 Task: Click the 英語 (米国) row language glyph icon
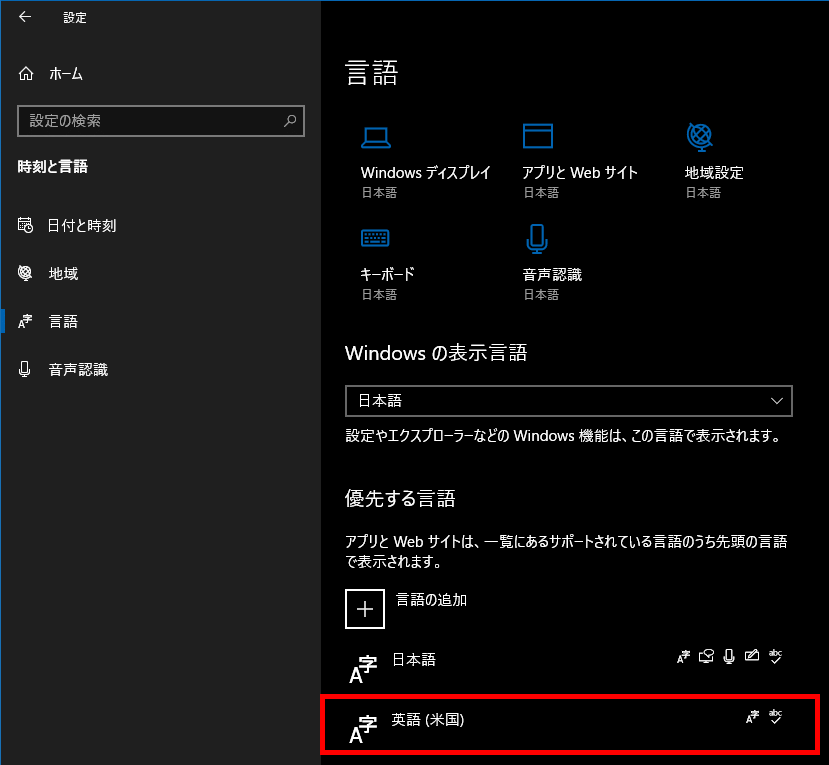coord(363,730)
